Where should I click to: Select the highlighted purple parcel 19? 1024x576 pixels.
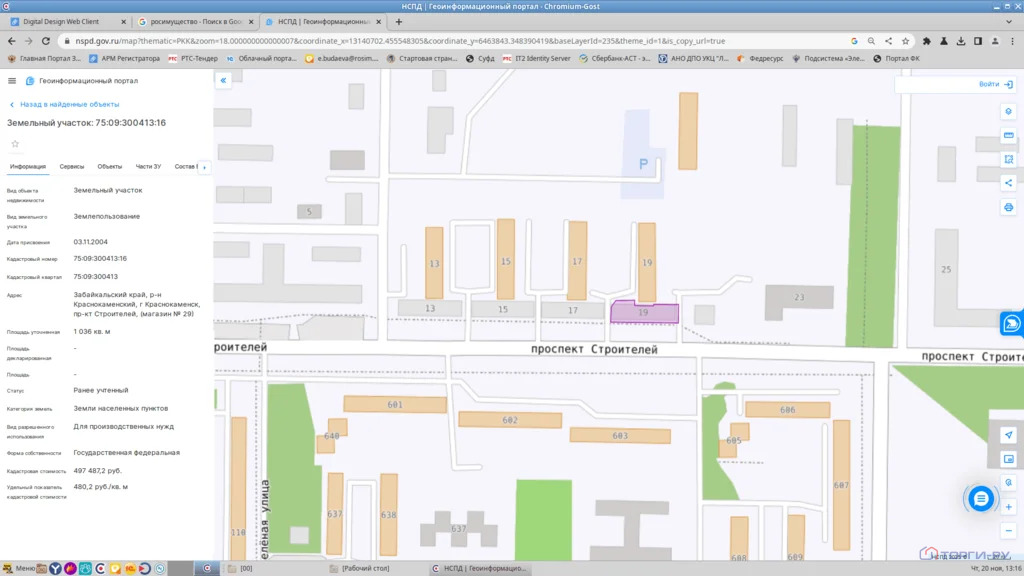[644, 312]
